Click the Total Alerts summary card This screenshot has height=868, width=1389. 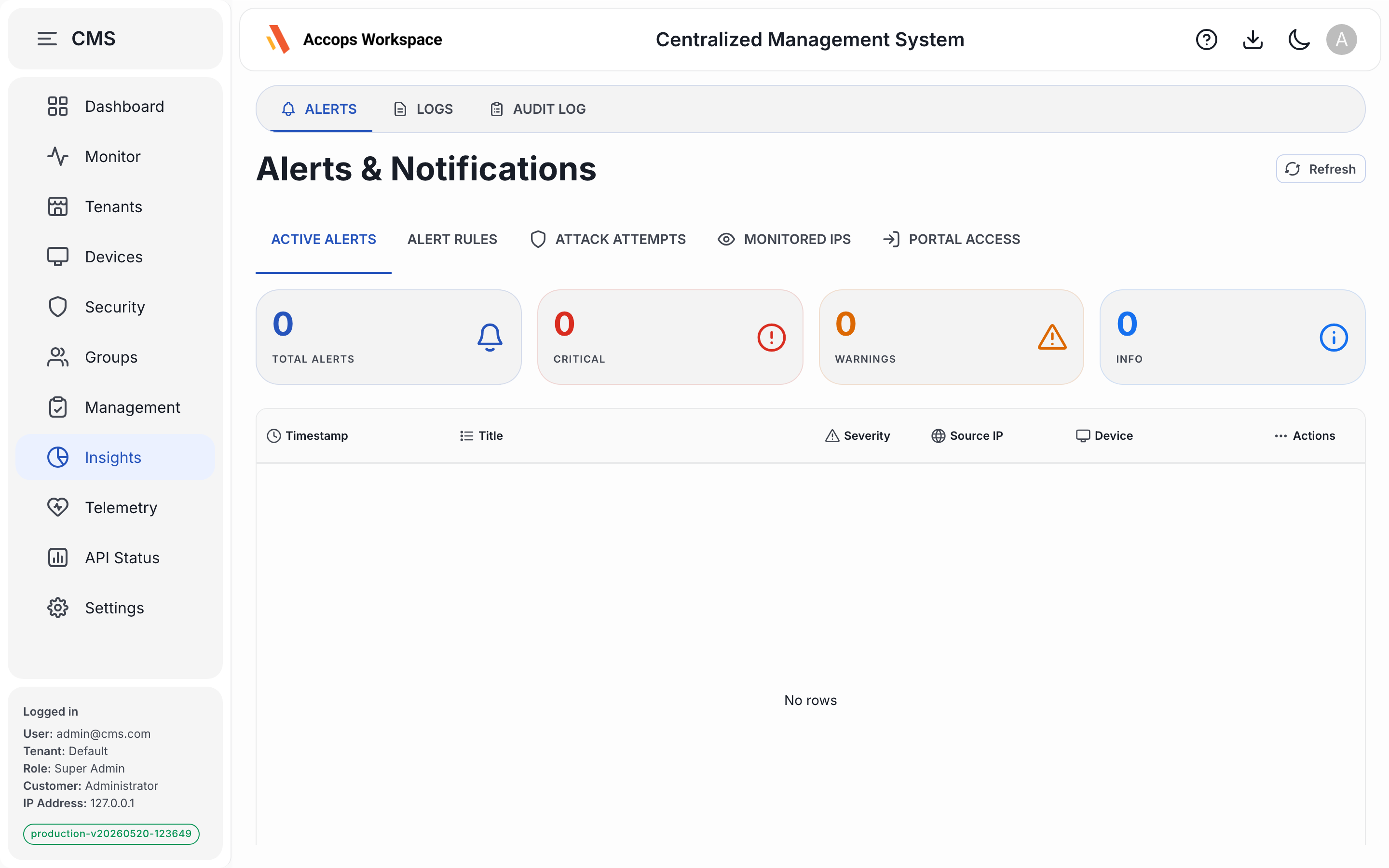389,337
